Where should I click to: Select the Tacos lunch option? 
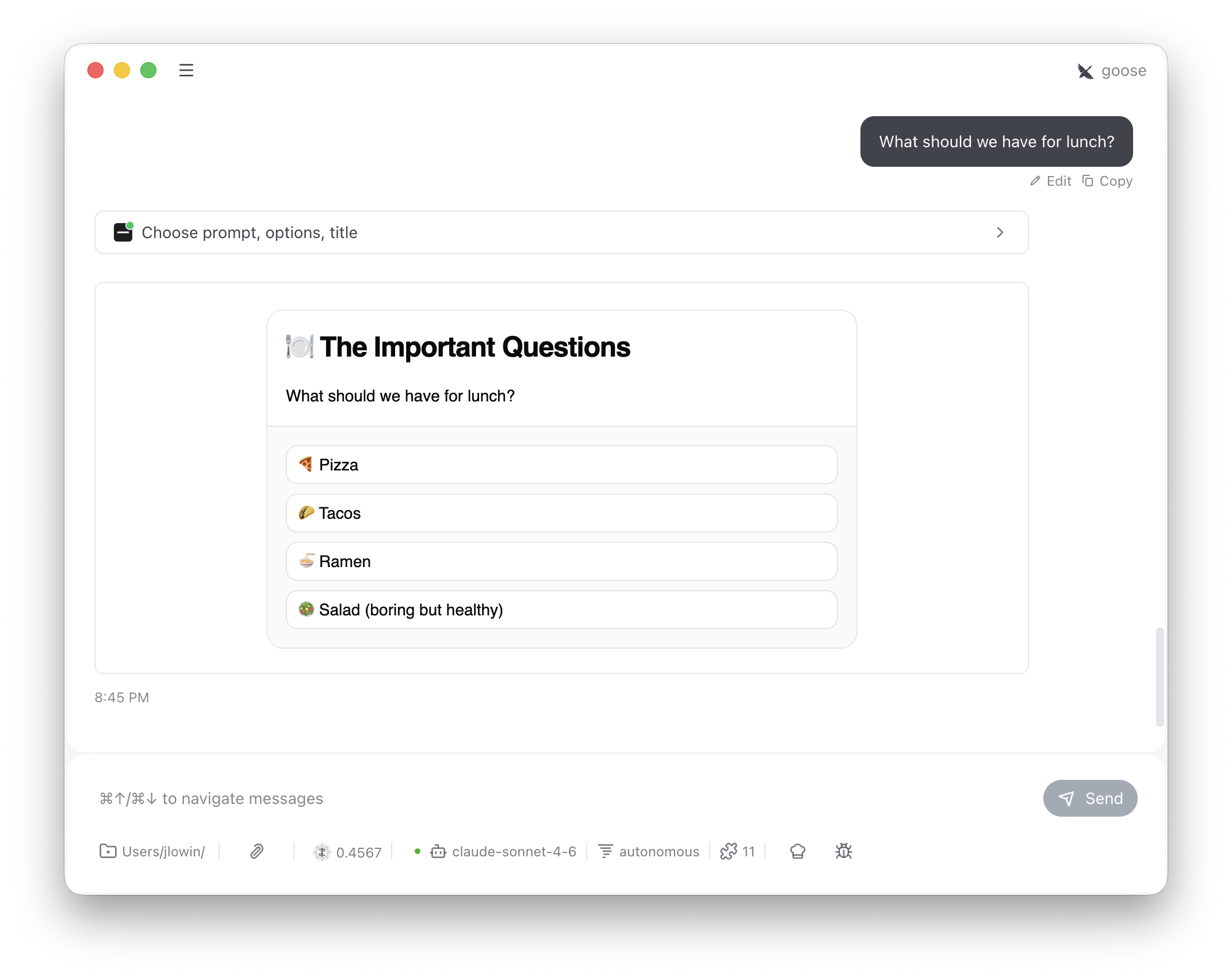click(x=561, y=513)
